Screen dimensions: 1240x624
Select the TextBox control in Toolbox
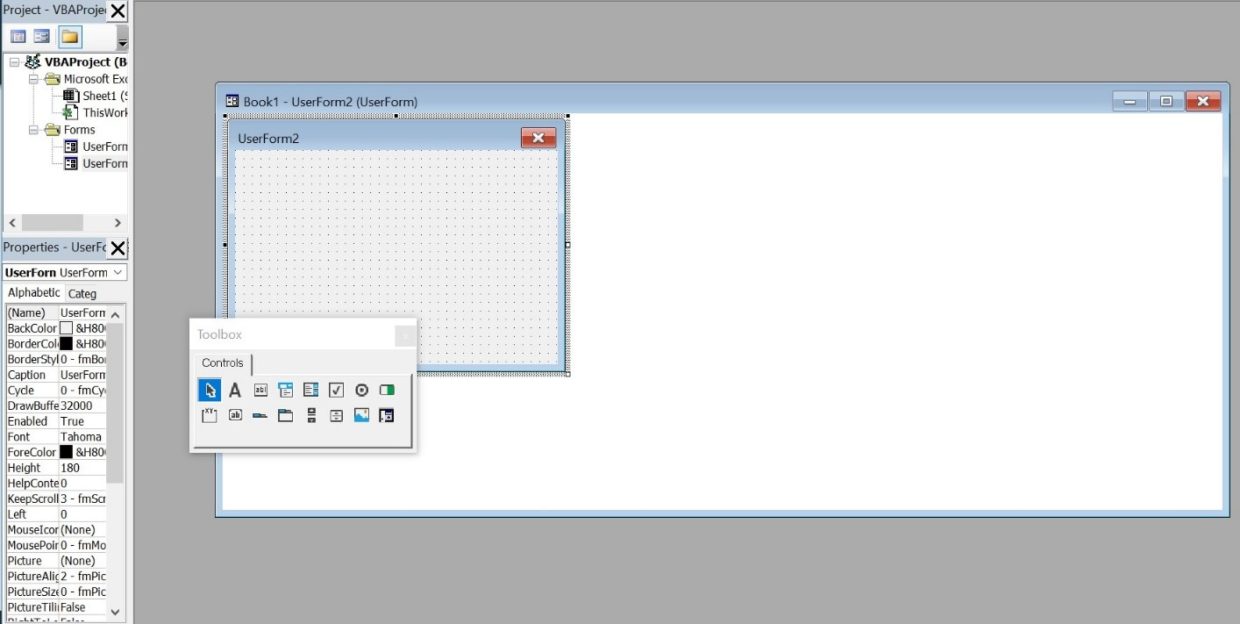(260, 390)
